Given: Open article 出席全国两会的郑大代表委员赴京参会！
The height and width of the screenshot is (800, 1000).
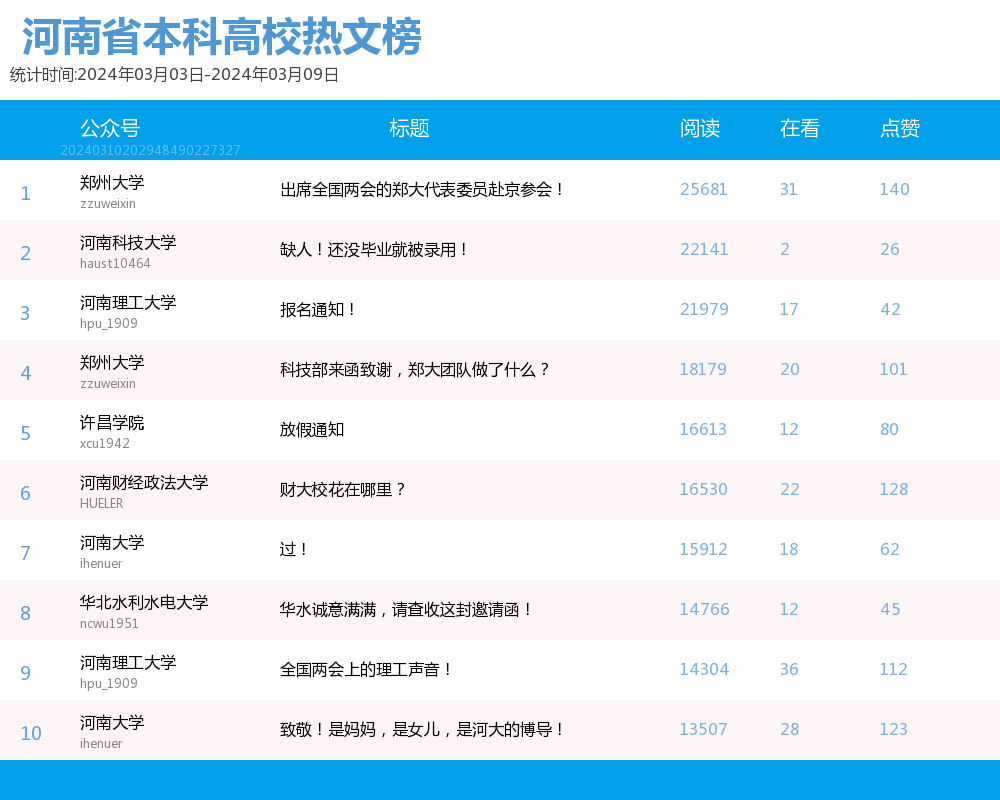Looking at the screenshot, I should click(421, 189).
